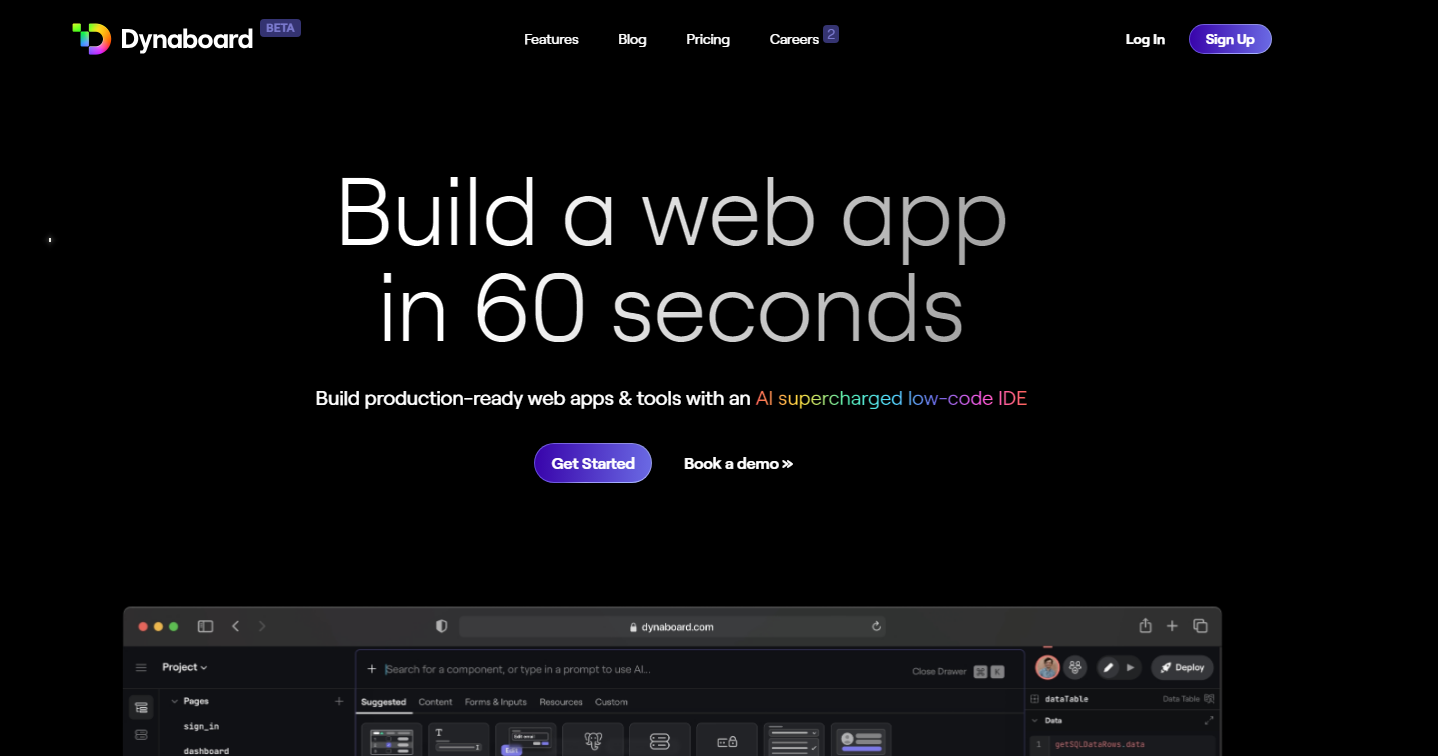Switch to the Content tab
Screen dimensions: 1438x756
coord(435,702)
